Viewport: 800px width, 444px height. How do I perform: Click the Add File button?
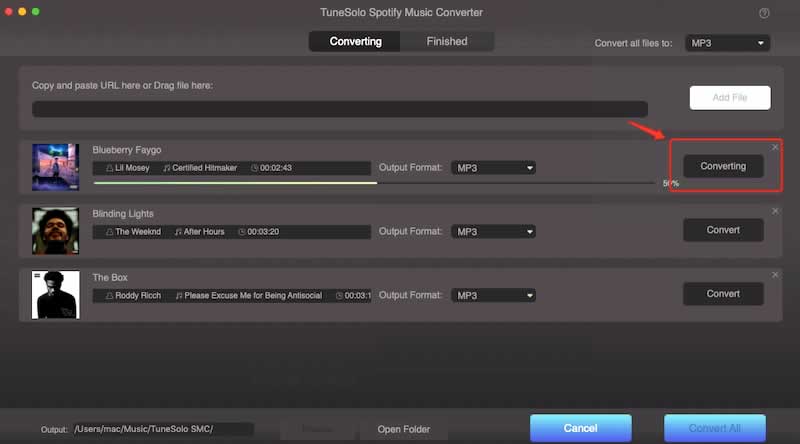point(730,97)
